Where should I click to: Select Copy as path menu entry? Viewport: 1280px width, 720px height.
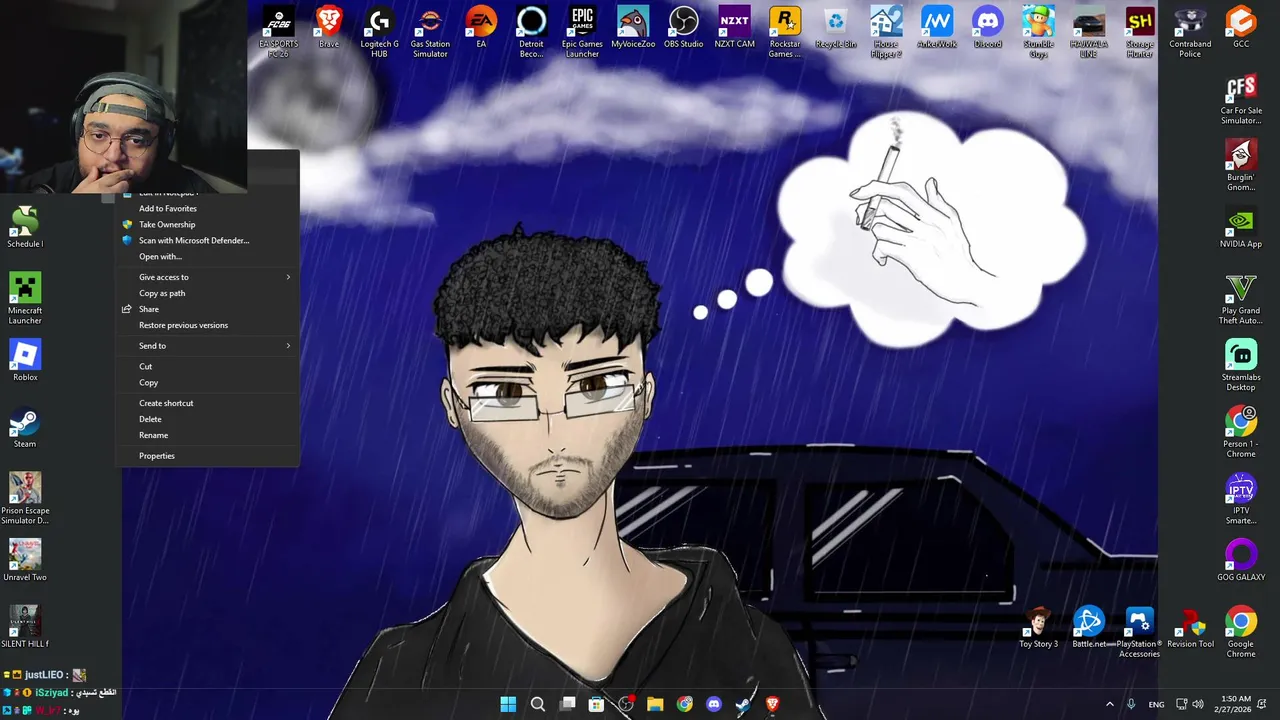[x=208, y=293]
